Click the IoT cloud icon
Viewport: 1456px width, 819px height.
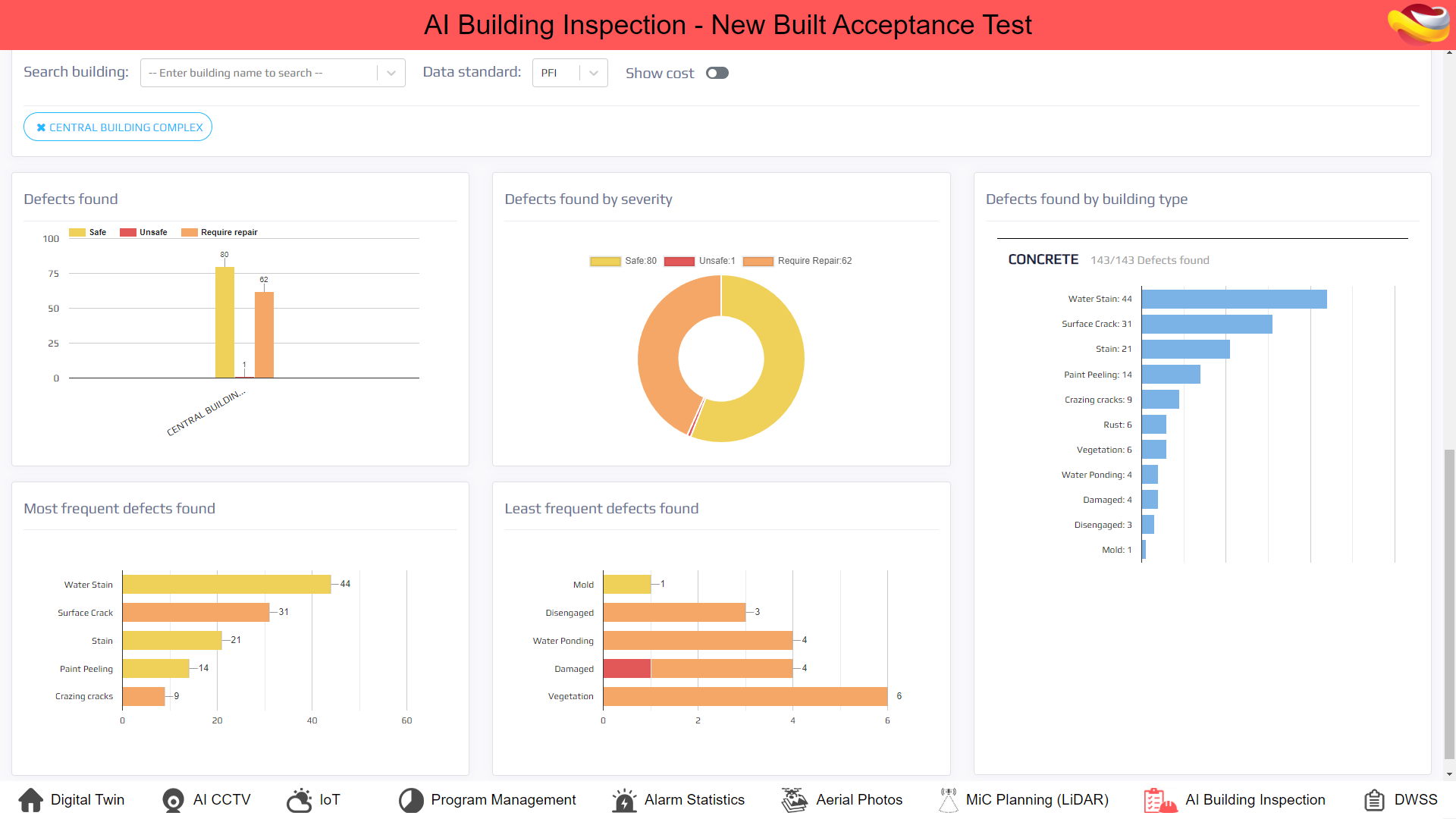pos(300,800)
